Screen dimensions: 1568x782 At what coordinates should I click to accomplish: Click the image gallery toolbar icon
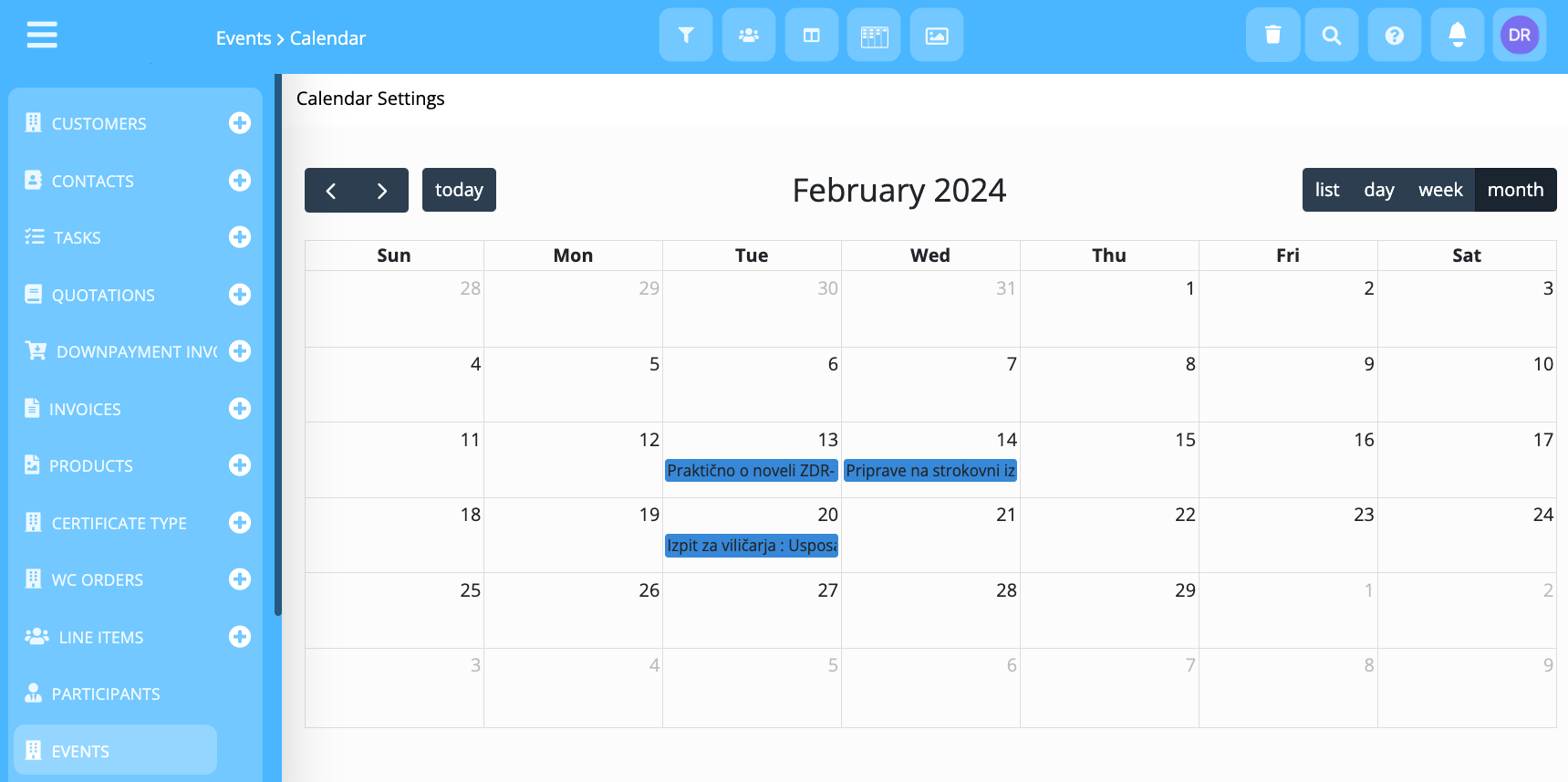click(936, 36)
